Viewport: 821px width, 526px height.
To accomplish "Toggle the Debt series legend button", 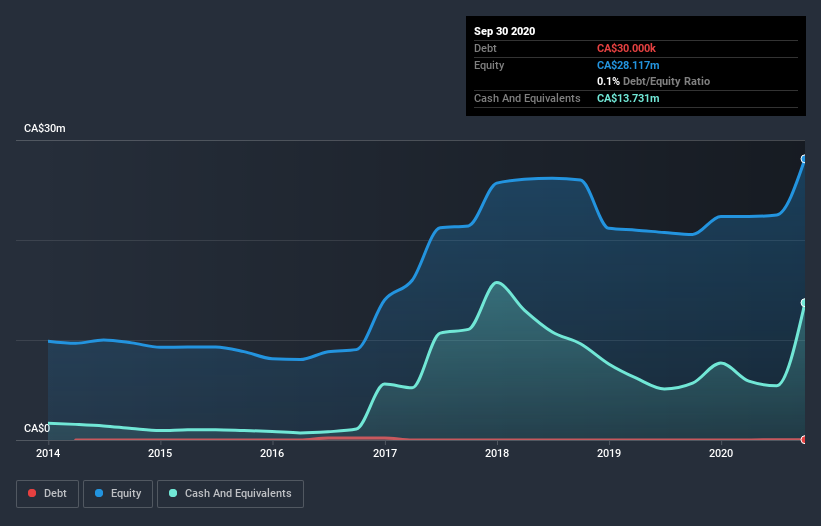I will coord(48,494).
